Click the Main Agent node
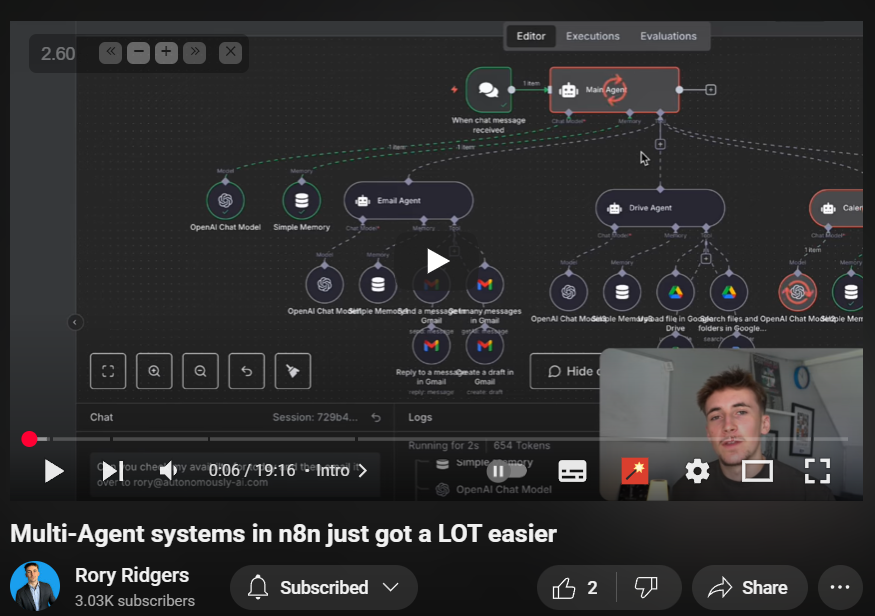Image resolution: width=875 pixels, height=616 pixels. point(614,90)
